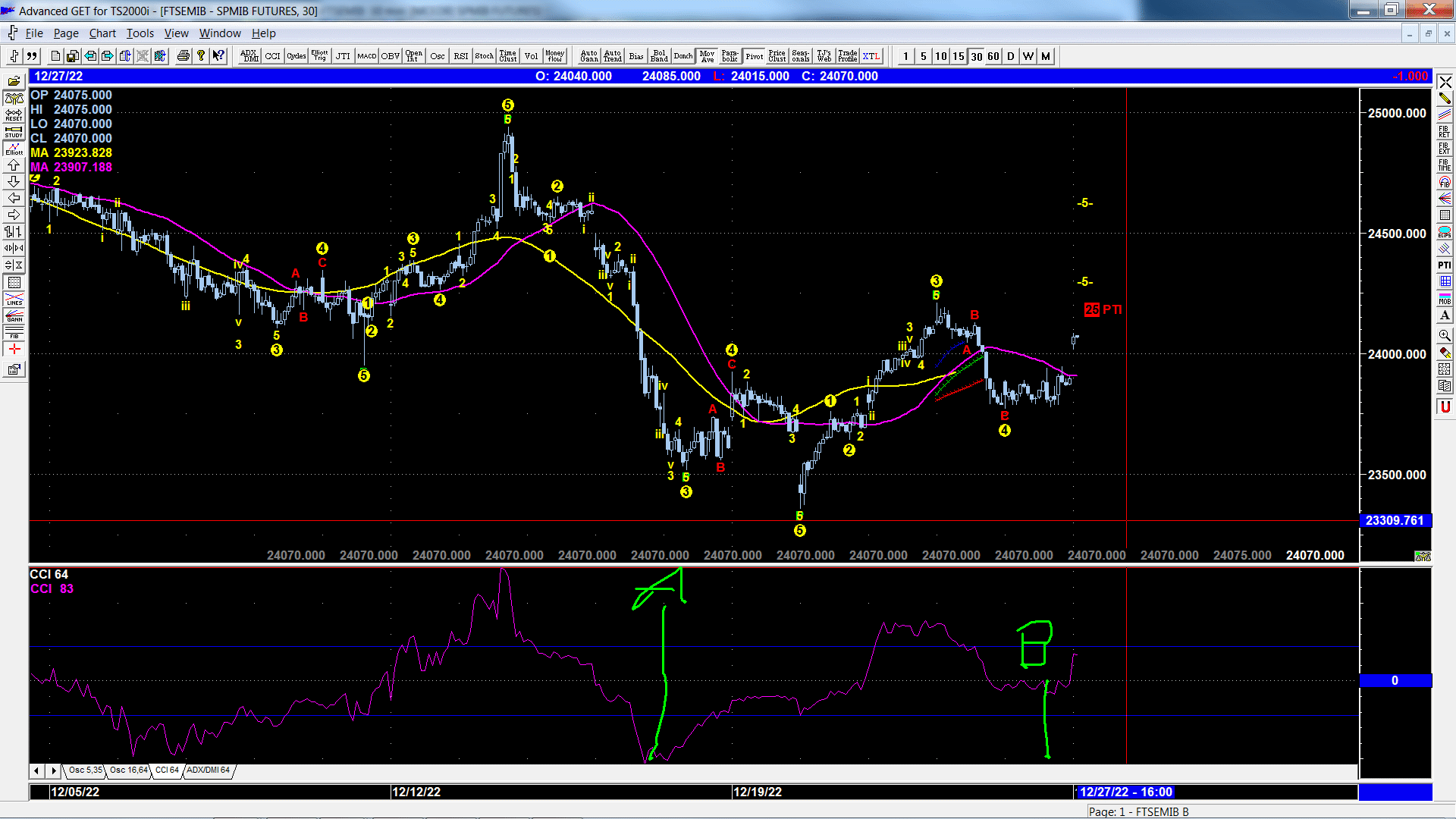Toggle the Elliott wave tool
The image size is (1456, 819).
[x=14, y=149]
